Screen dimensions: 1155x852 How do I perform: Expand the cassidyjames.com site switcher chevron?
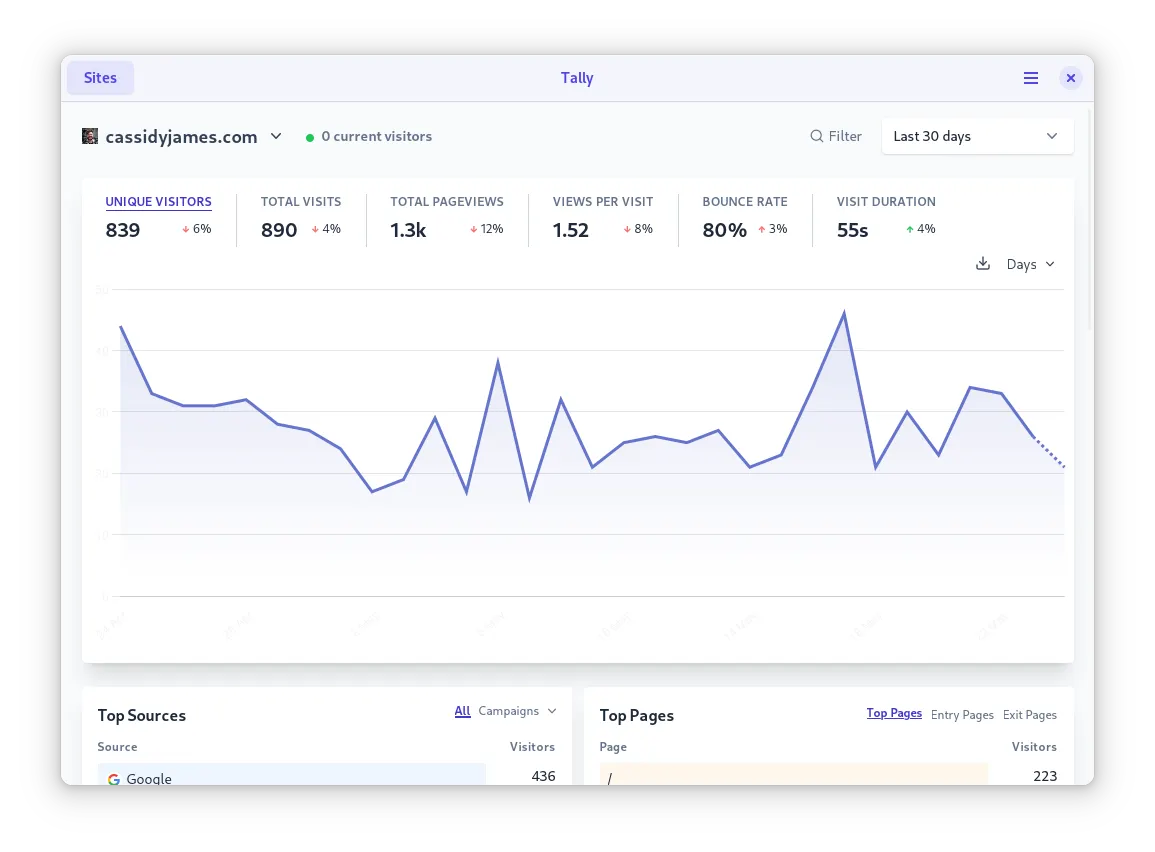pos(277,136)
